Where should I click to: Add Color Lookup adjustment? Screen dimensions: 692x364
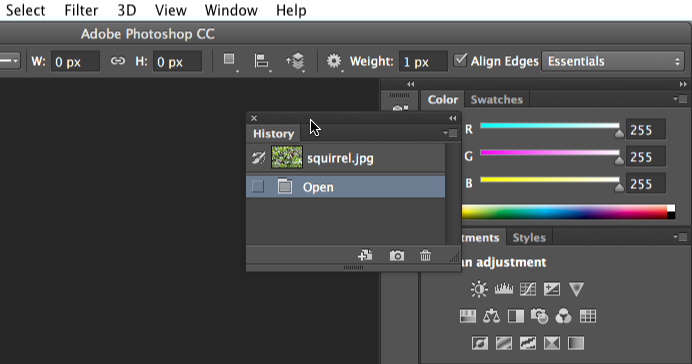click(x=588, y=316)
